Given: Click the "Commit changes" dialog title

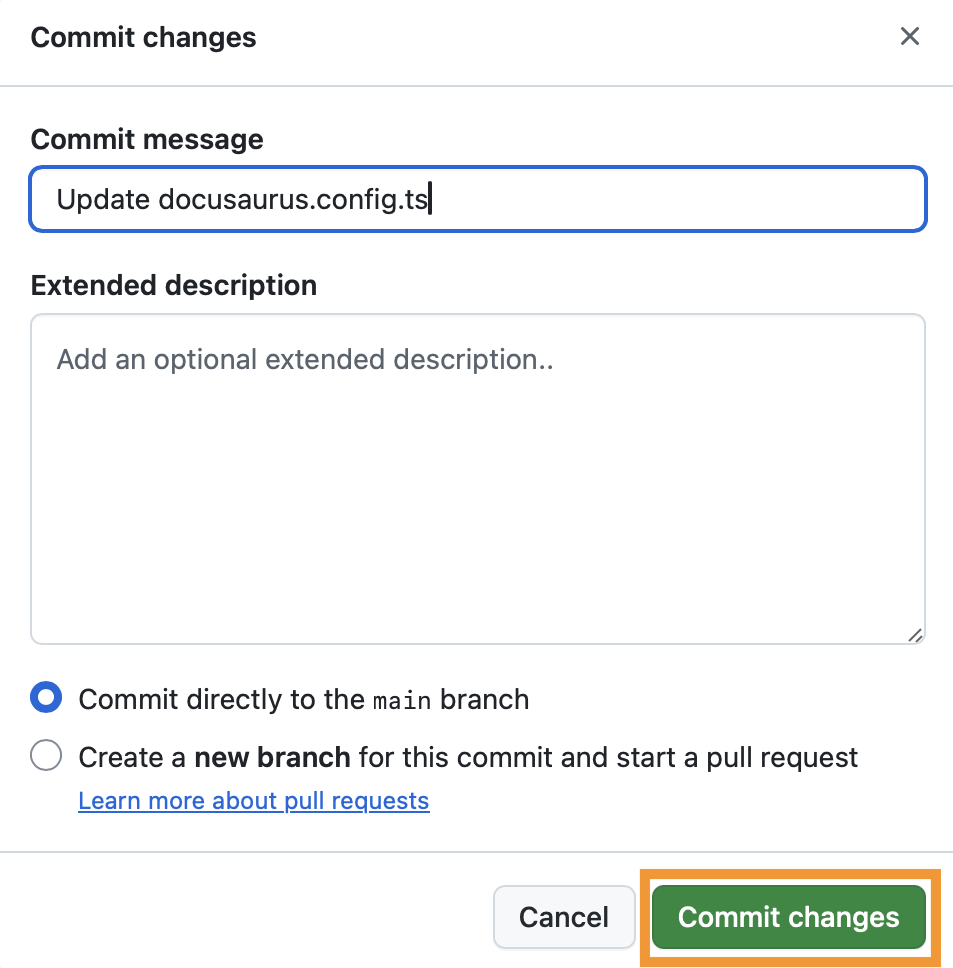Looking at the screenshot, I should point(144,38).
